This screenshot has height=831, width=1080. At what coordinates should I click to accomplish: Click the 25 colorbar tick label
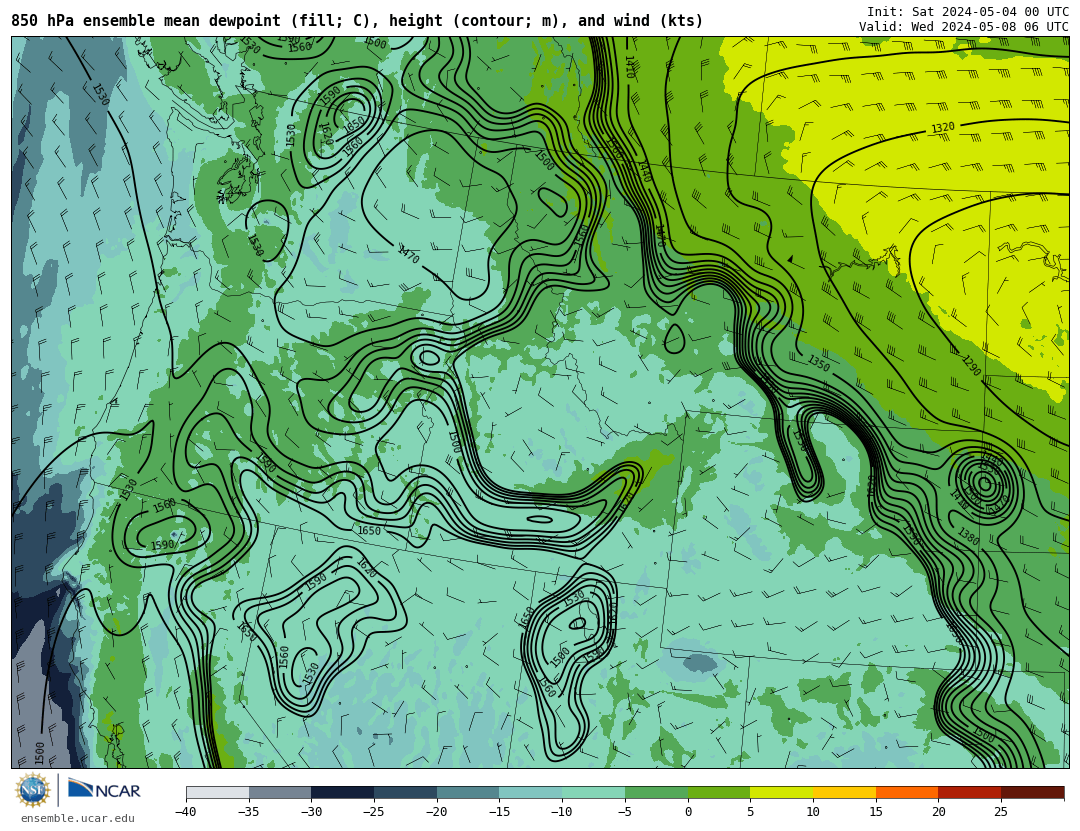coord(1001,812)
